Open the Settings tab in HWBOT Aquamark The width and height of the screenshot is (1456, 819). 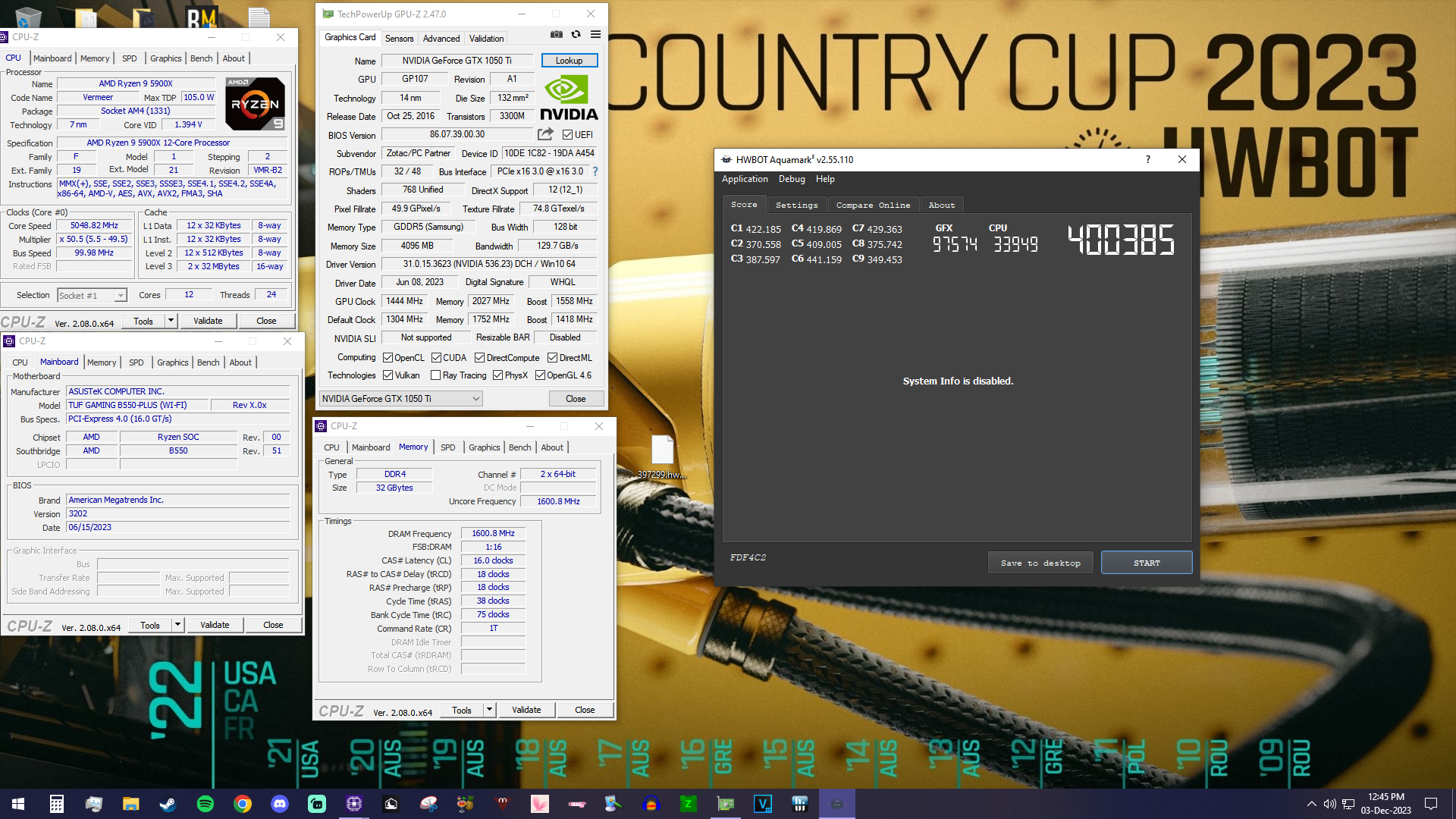(x=797, y=206)
